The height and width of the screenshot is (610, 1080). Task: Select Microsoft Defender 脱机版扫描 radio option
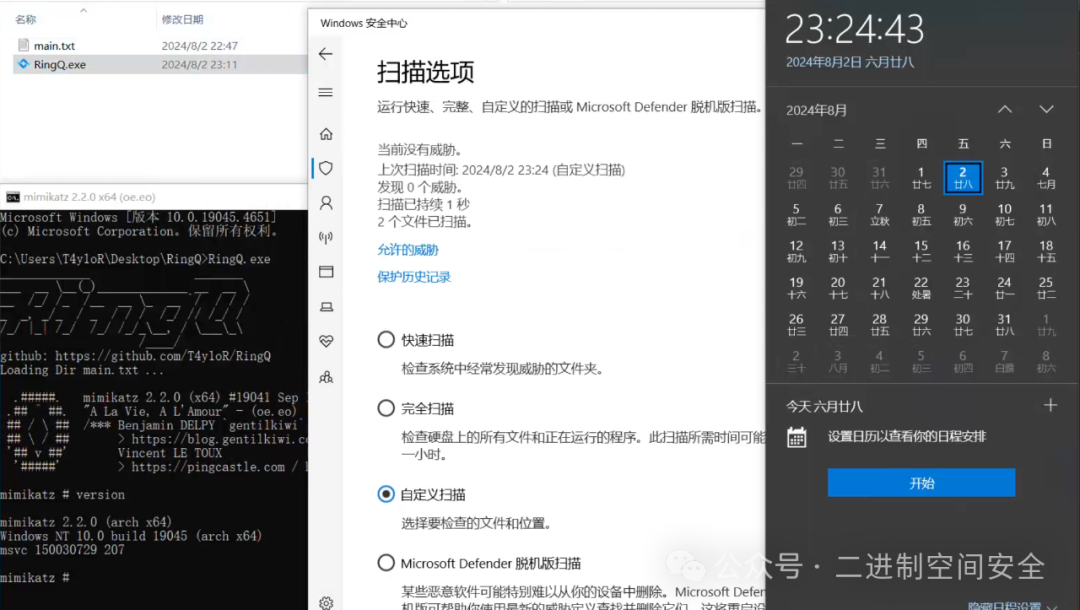(x=386, y=563)
